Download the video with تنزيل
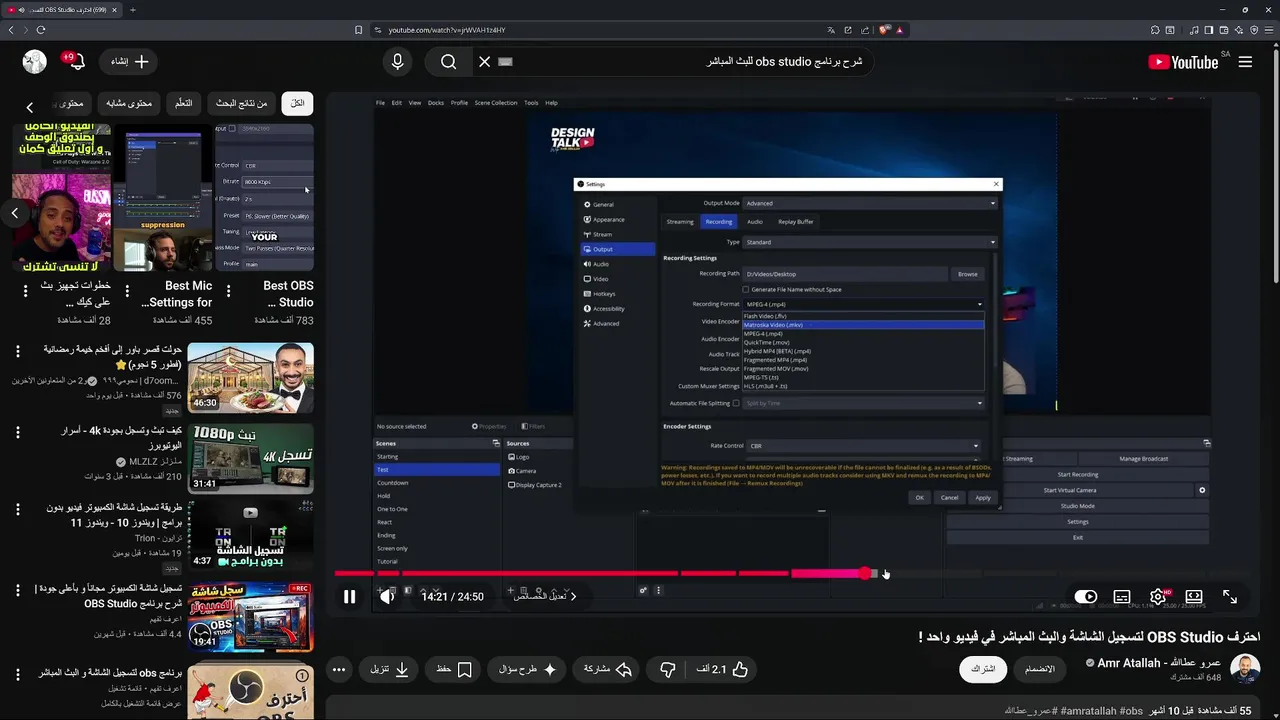The image size is (1280, 720). 390,669
